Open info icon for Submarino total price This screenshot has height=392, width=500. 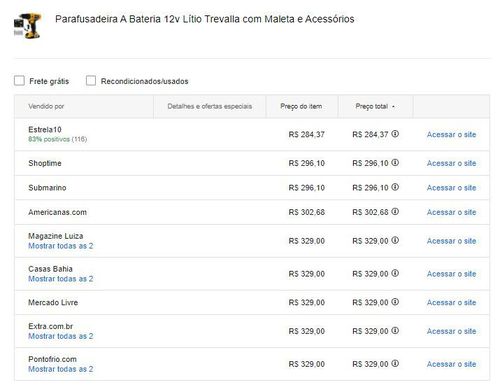click(395, 187)
